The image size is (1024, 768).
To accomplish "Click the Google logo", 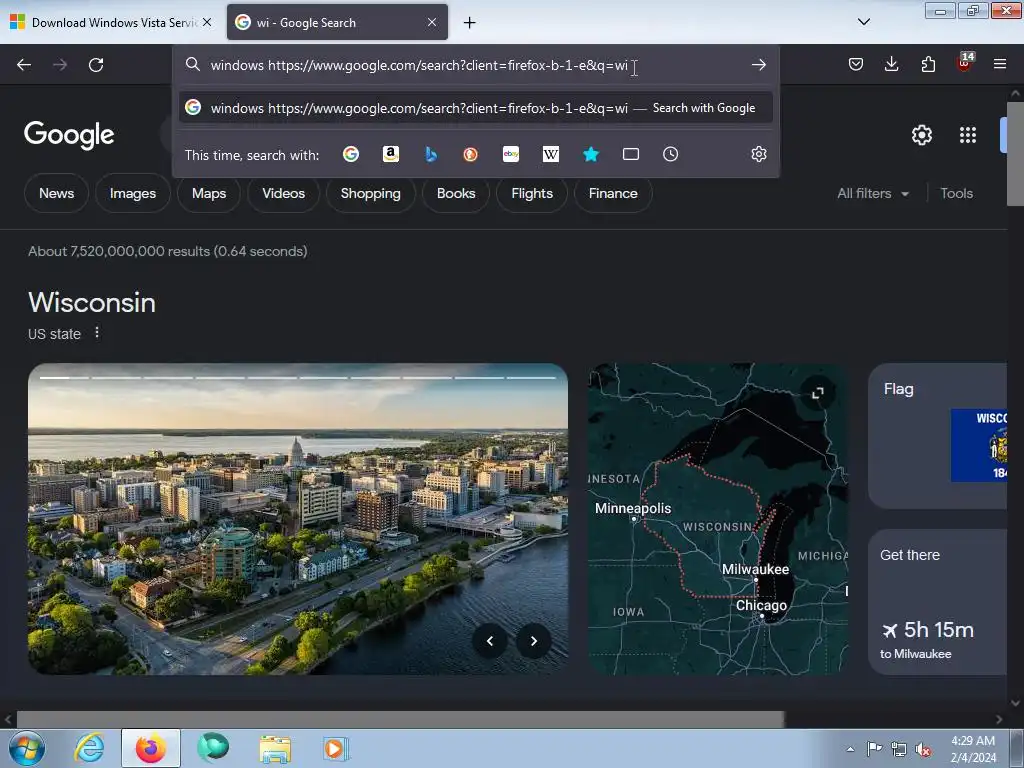I will 69,135.
